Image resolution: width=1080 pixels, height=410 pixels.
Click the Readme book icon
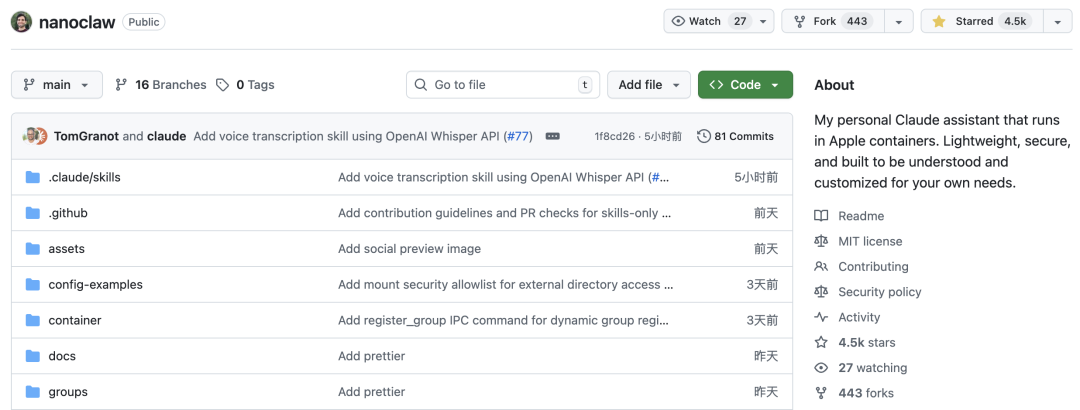click(821, 216)
